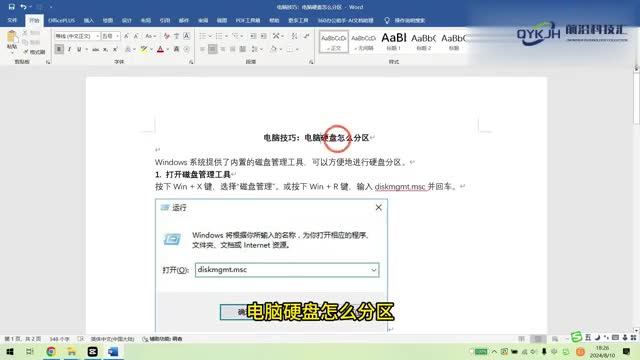Toggle align left
Viewport: 640px width, 360px height.
[202, 49]
